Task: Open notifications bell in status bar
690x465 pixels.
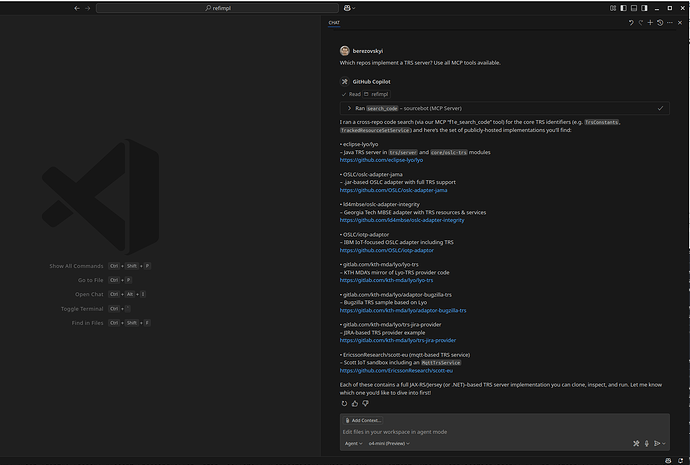Action: (x=680, y=461)
